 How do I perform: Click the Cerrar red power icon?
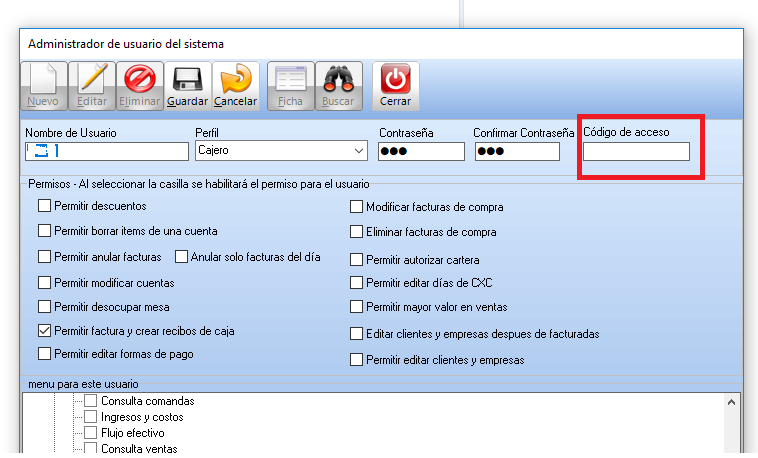pos(395,86)
